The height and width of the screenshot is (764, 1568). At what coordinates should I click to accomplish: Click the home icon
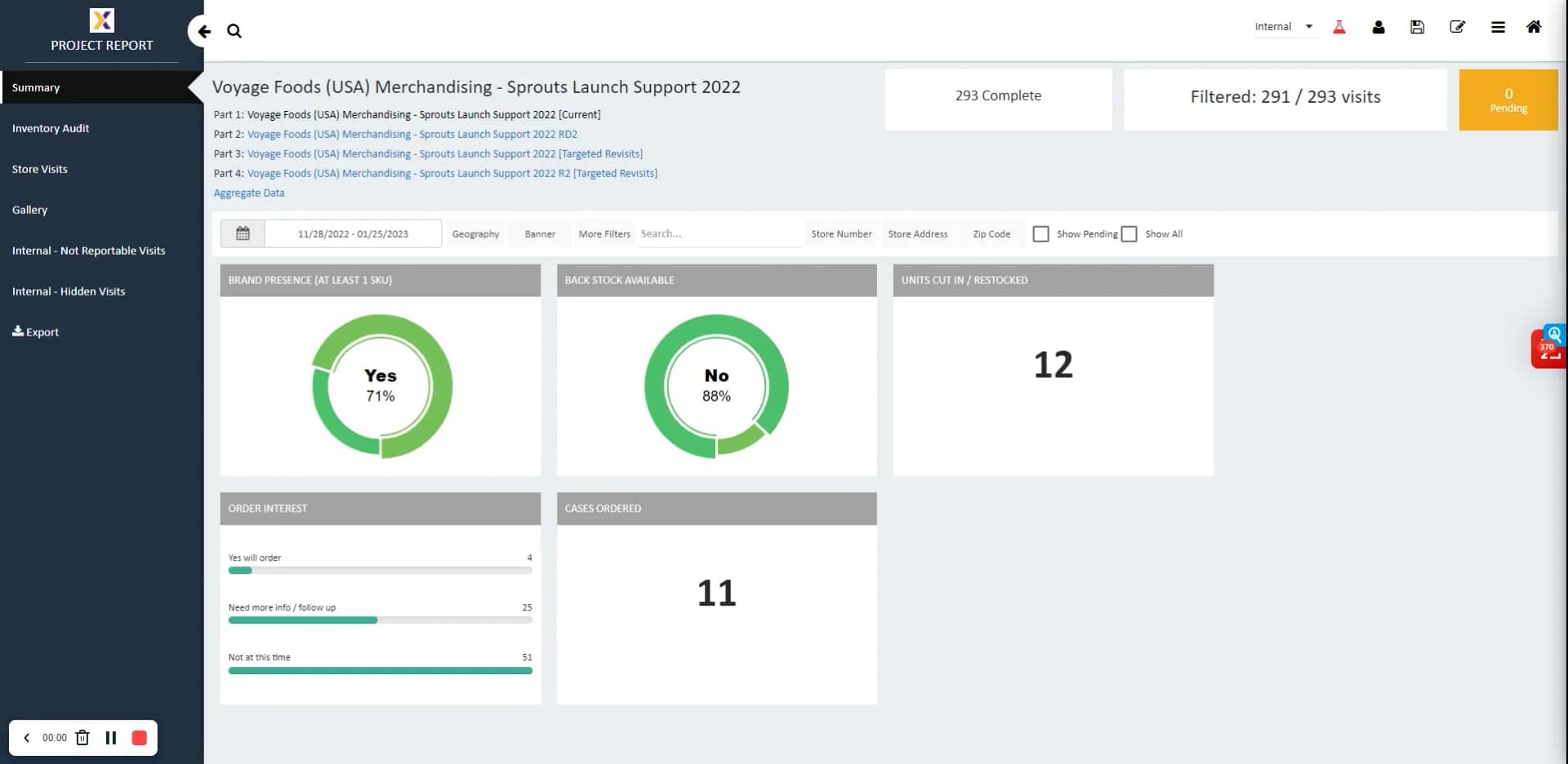point(1534,27)
